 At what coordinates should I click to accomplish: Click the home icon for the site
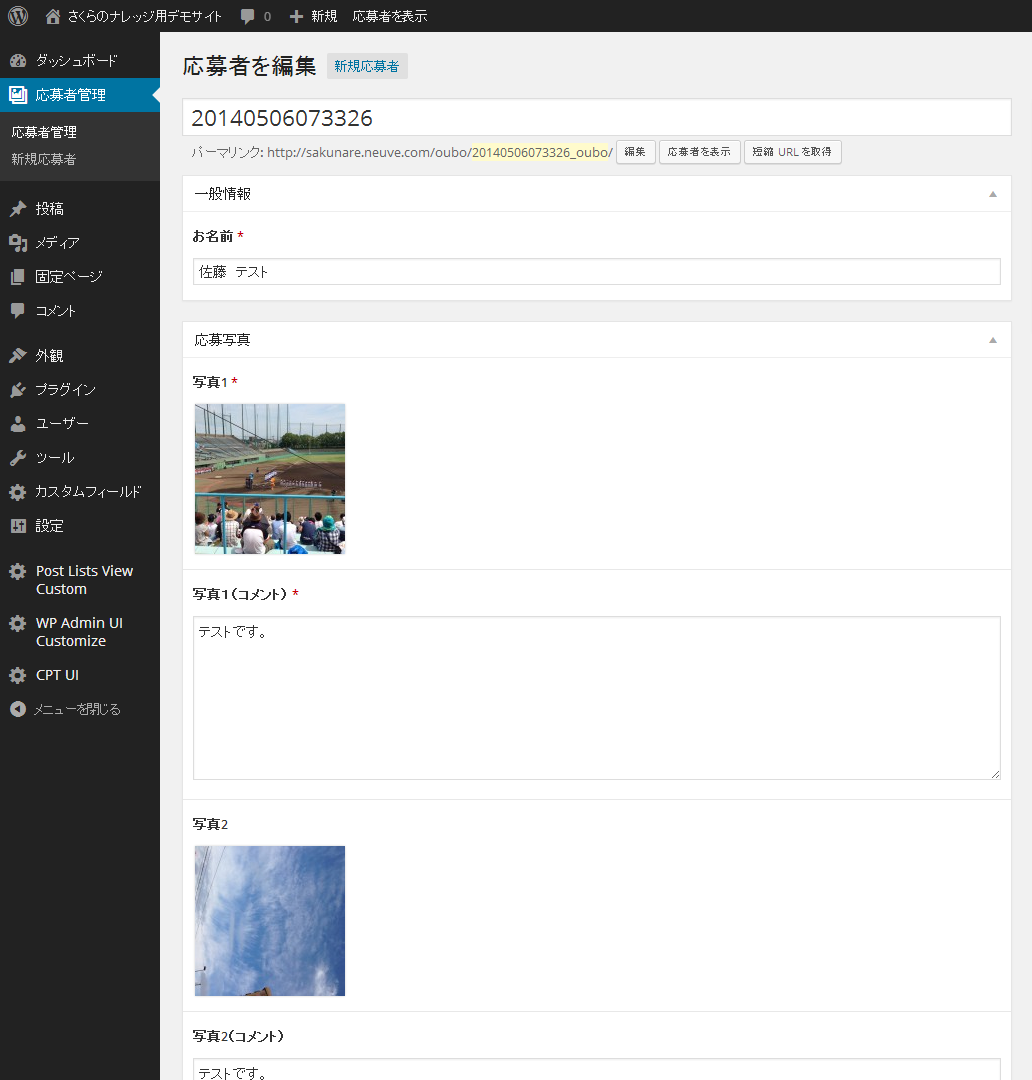click(53, 16)
